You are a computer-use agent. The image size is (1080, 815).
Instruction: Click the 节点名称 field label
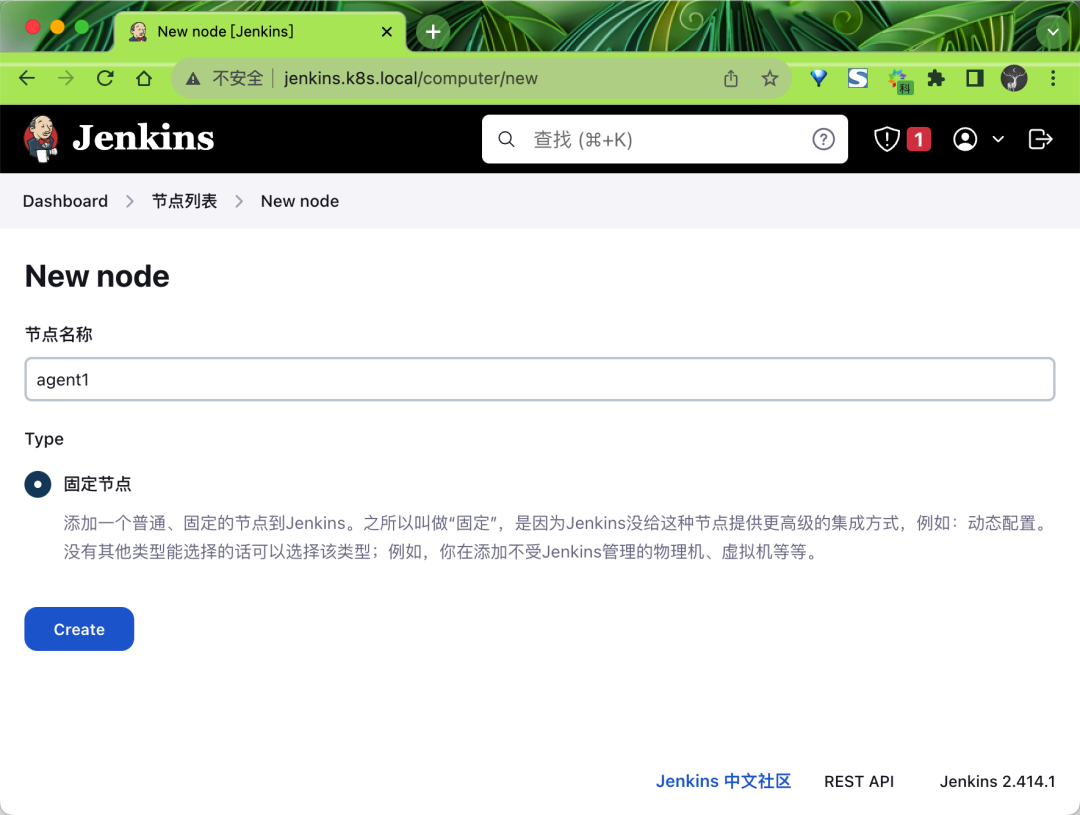(x=59, y=334)
